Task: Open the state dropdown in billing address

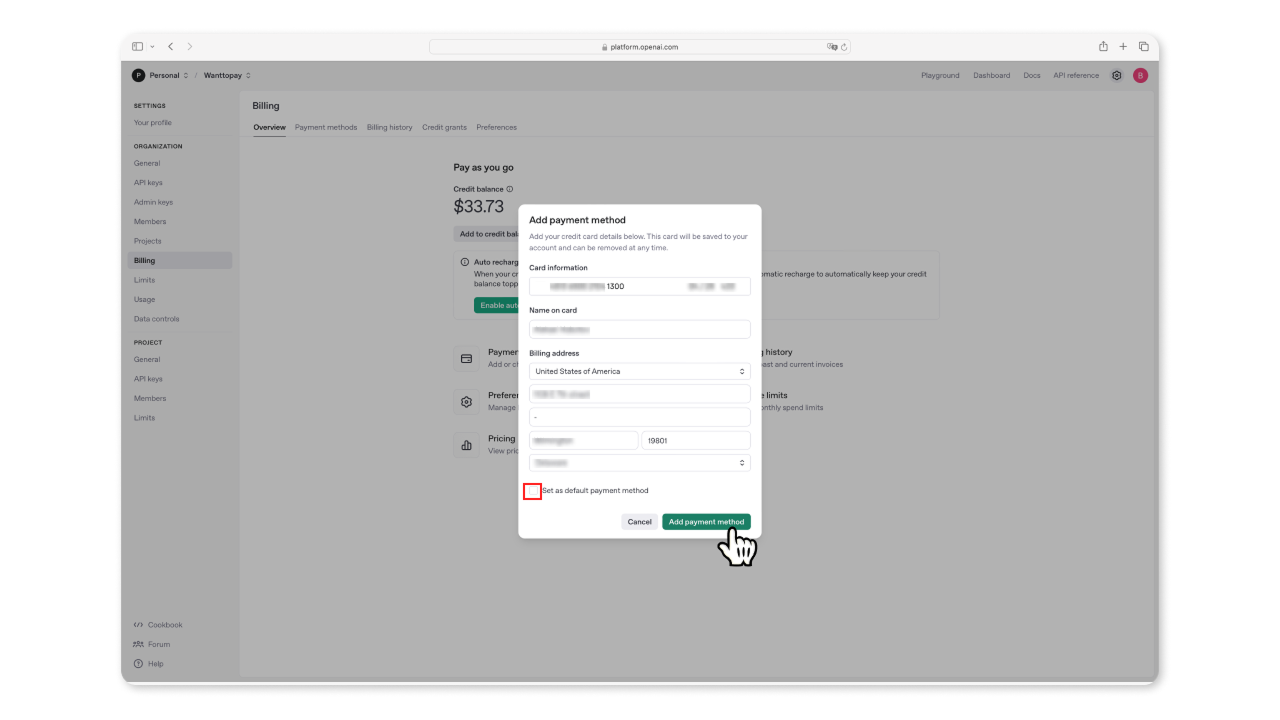Action: click(x=639, y=463)
